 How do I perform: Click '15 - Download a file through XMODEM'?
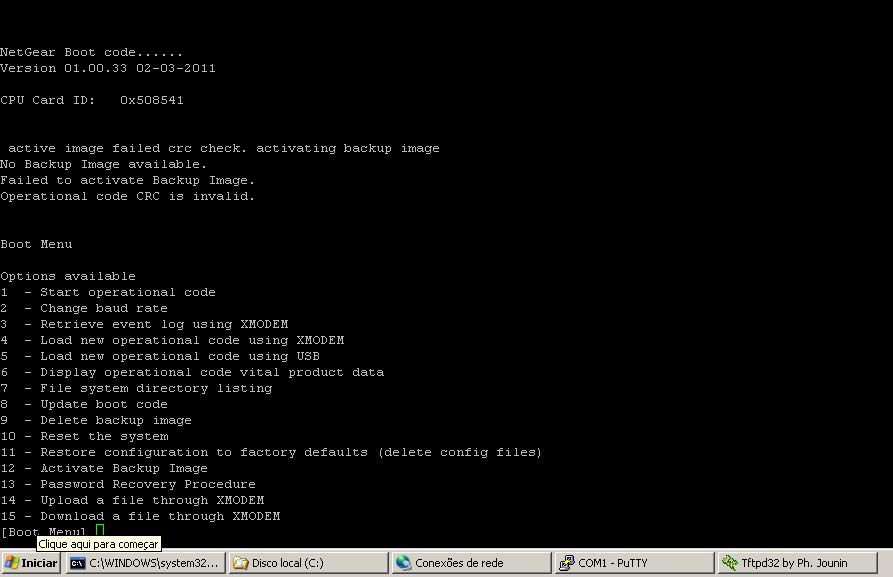140,516
